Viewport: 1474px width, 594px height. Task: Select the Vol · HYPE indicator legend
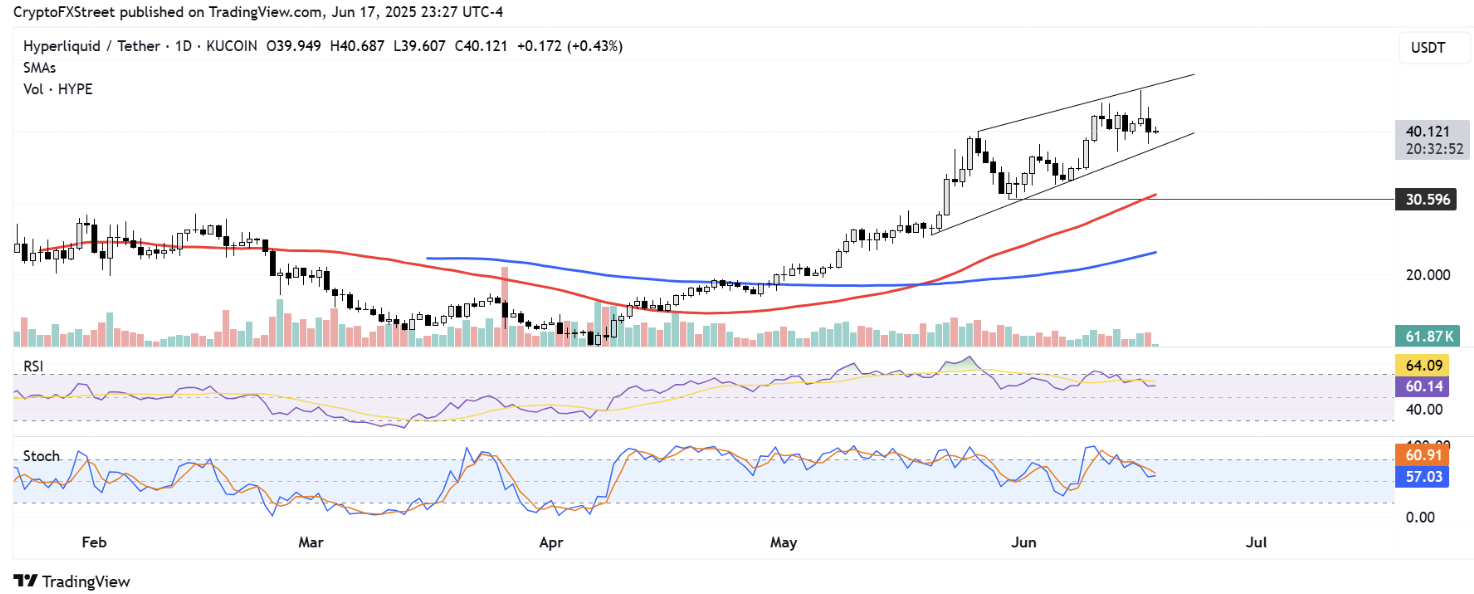coord(58,89)
